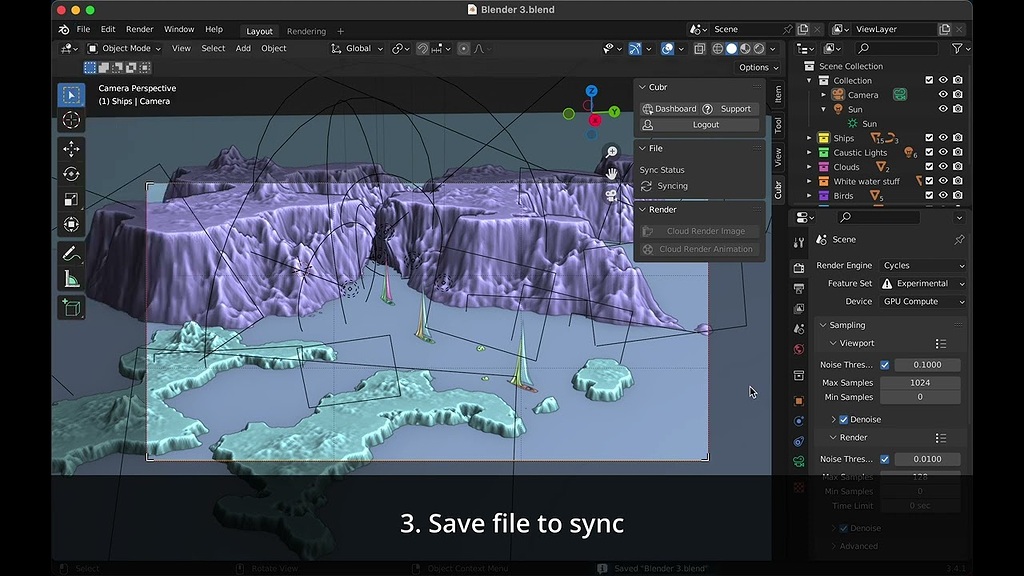This screenshot has width=1024, height=576.
Task: Select the Scale tool
Action: point(71,199)
